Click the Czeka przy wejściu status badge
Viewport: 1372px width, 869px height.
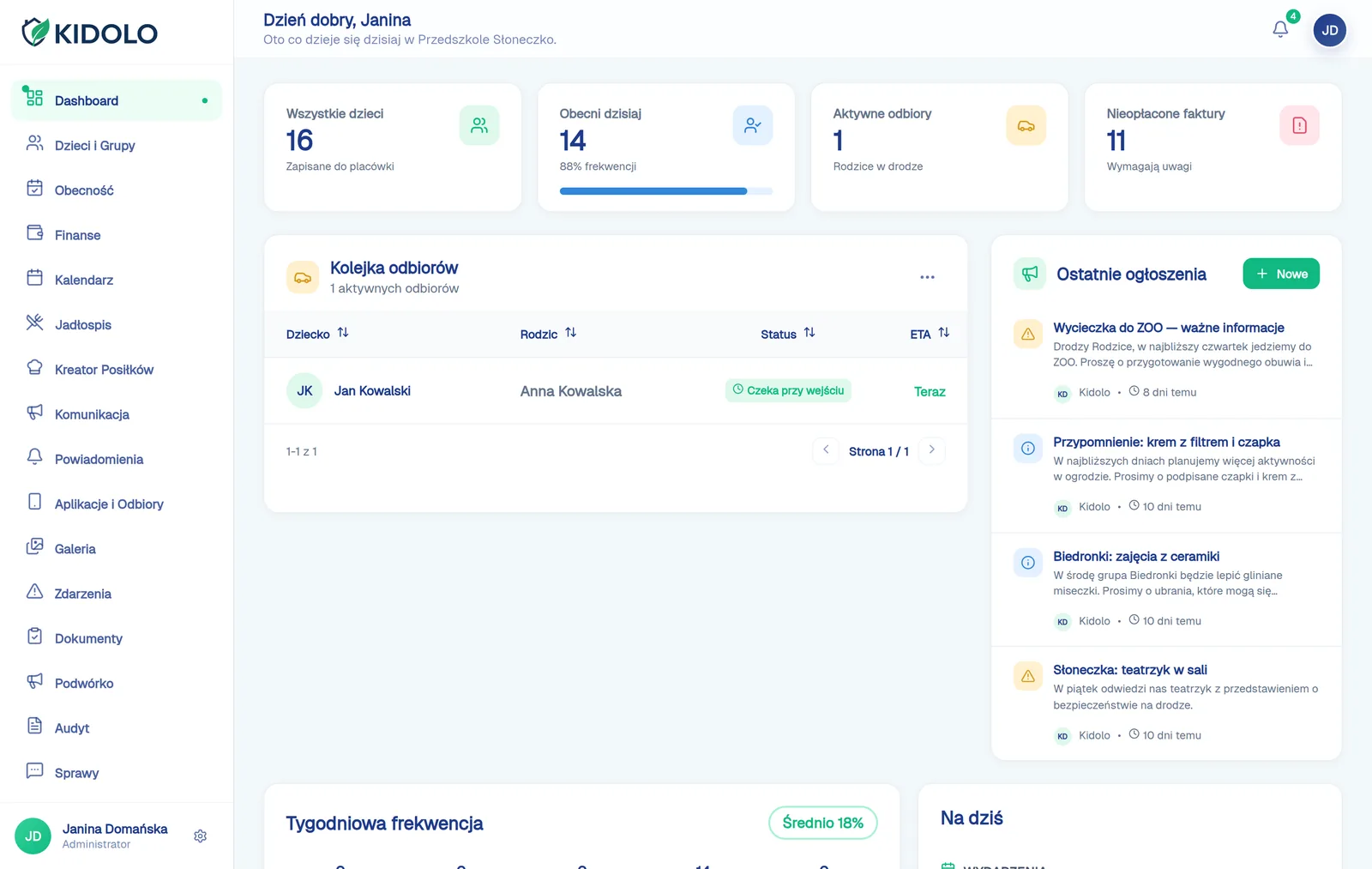(x=788, y=390)
